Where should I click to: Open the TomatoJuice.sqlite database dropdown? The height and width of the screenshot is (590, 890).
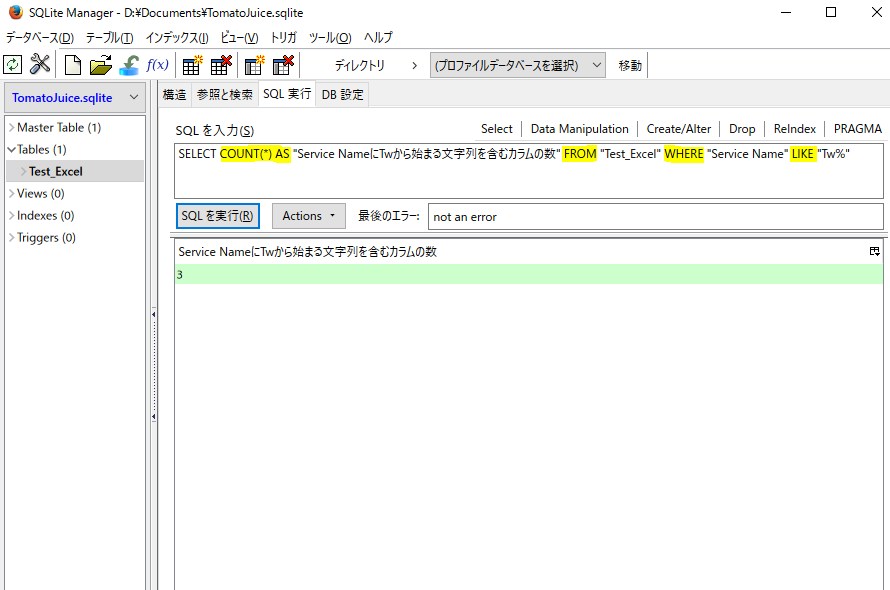click(x=76, y=97)
